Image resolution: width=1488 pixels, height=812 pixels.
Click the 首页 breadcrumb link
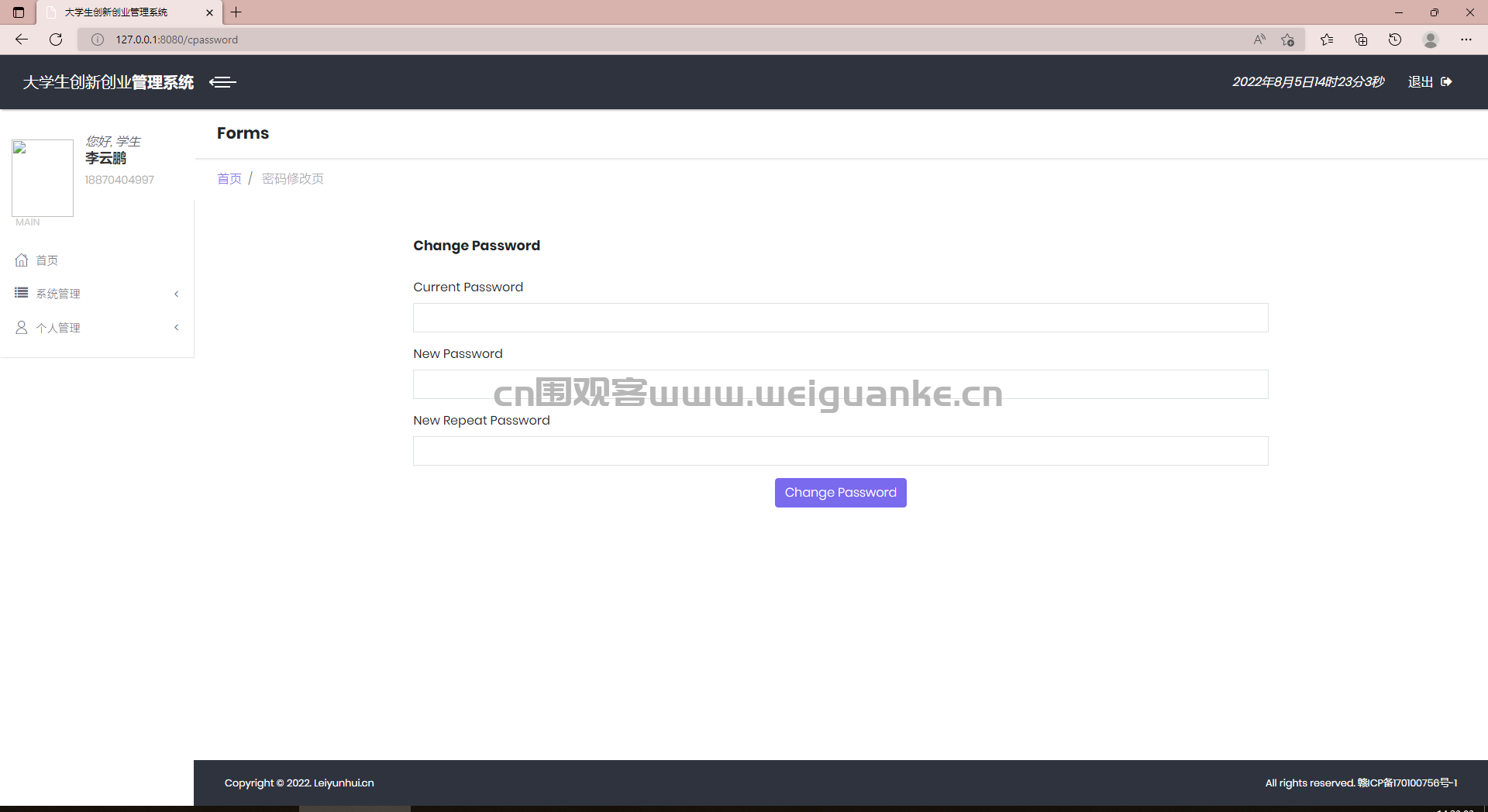tap(229, 179)
